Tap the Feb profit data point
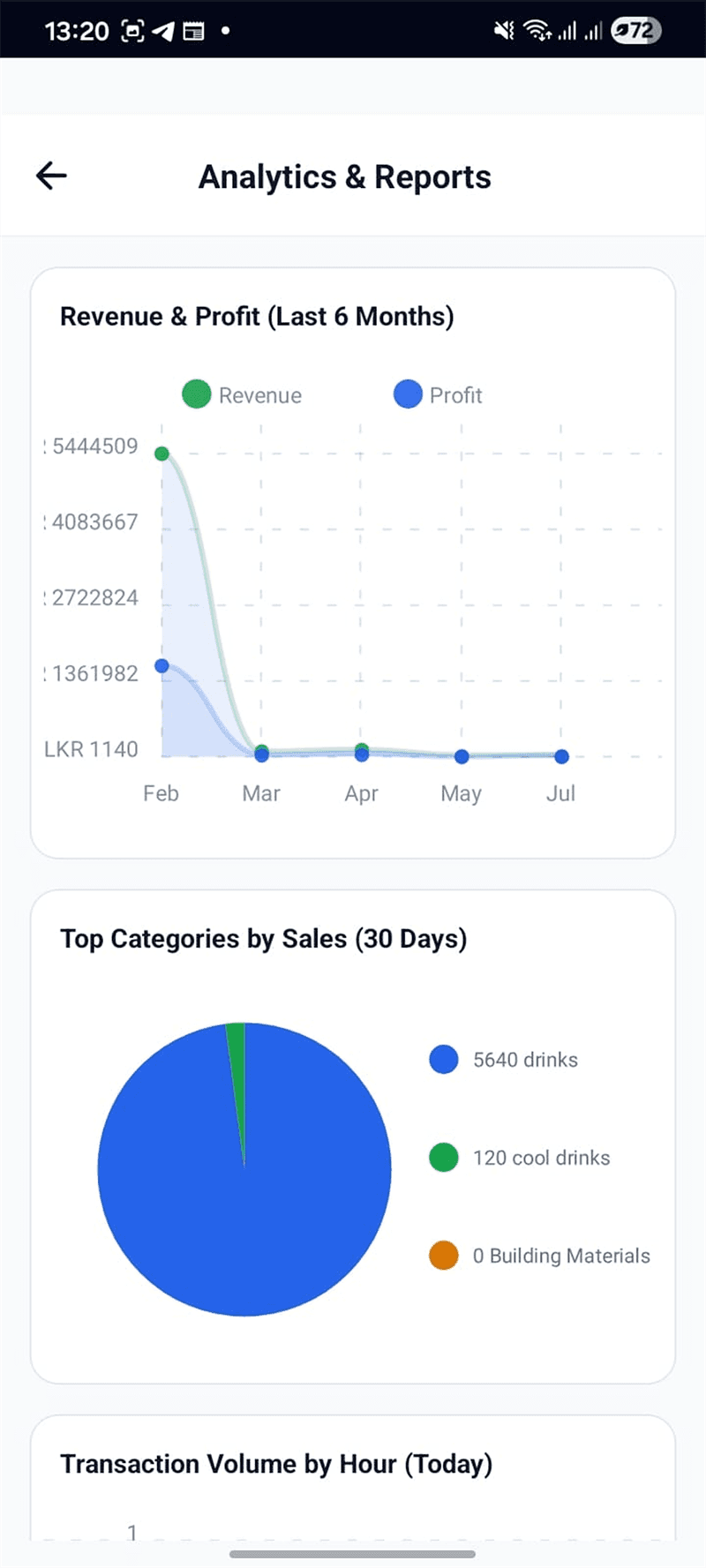 click(161, 666)
